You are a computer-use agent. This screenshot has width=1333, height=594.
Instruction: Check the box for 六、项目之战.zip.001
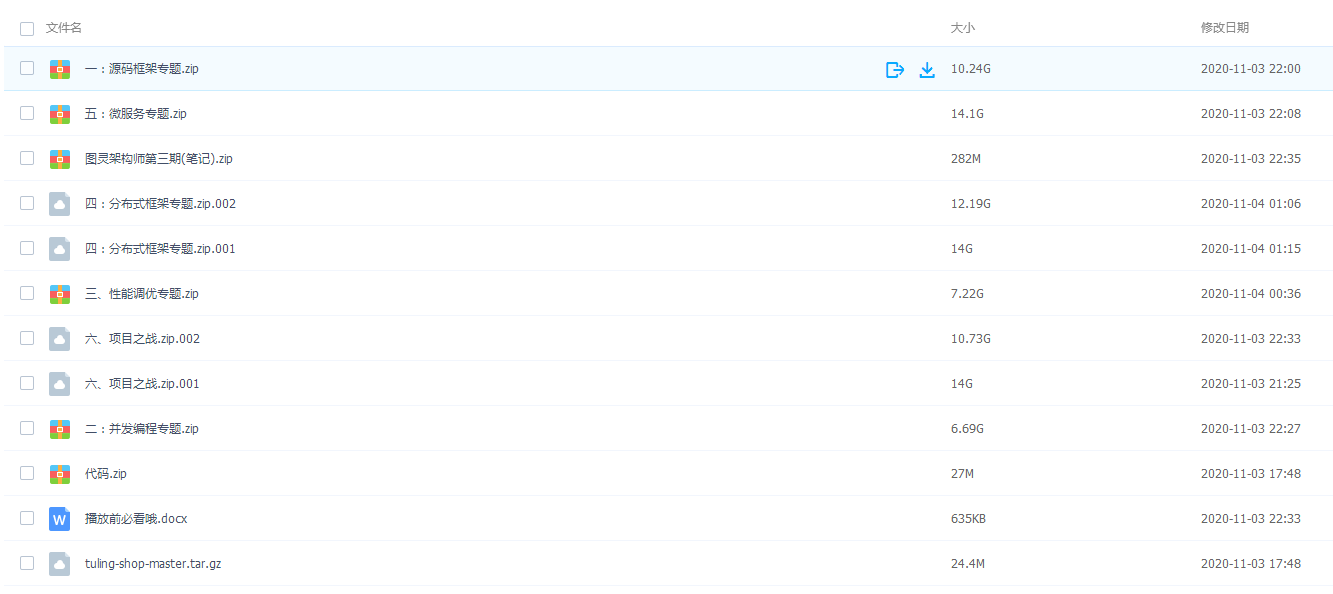pos(27,383)
